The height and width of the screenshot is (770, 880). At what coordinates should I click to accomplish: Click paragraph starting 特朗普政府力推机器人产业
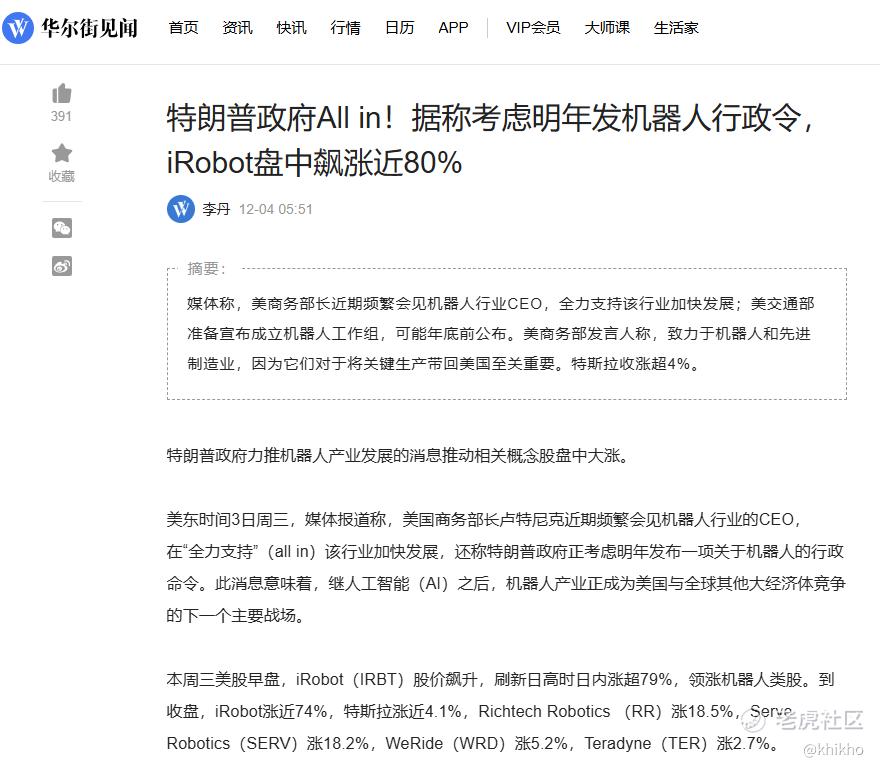(x=397, y=455)
